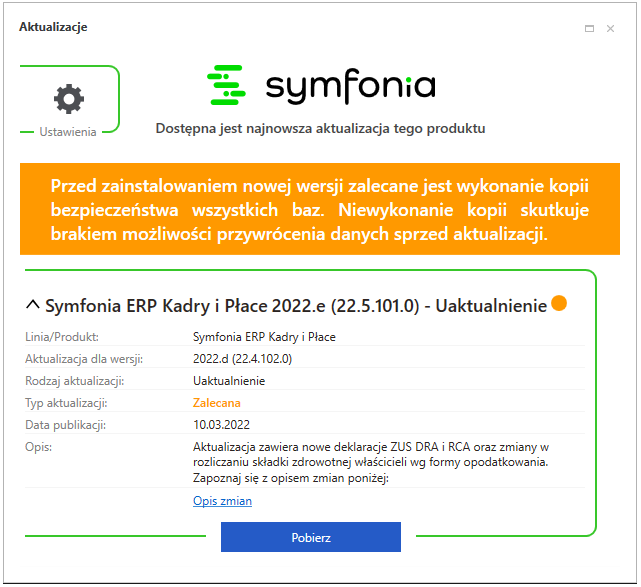Click the symfonia wordmark text
641x587 pixels.
click(351, 86)
